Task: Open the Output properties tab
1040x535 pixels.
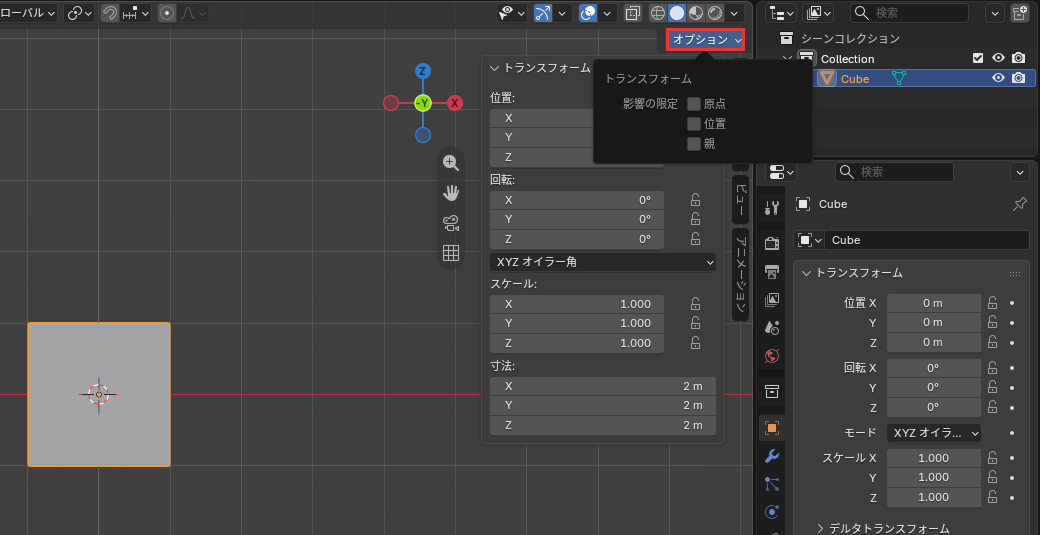Action: coord(771,271)
